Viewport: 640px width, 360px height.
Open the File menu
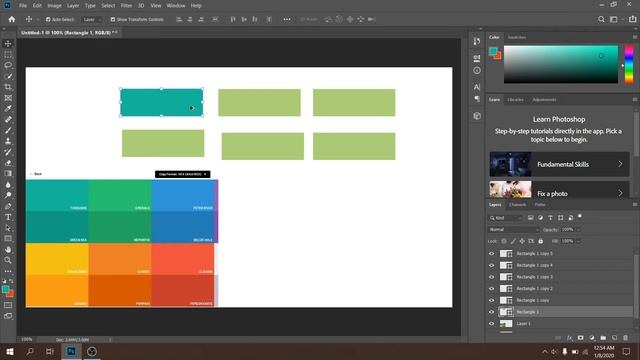click(23, 6)
